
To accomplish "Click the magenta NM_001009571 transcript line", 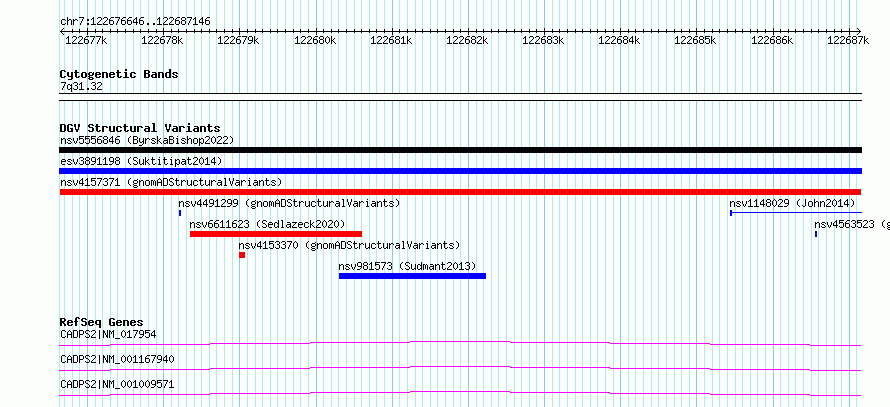I will coord(460,393).
